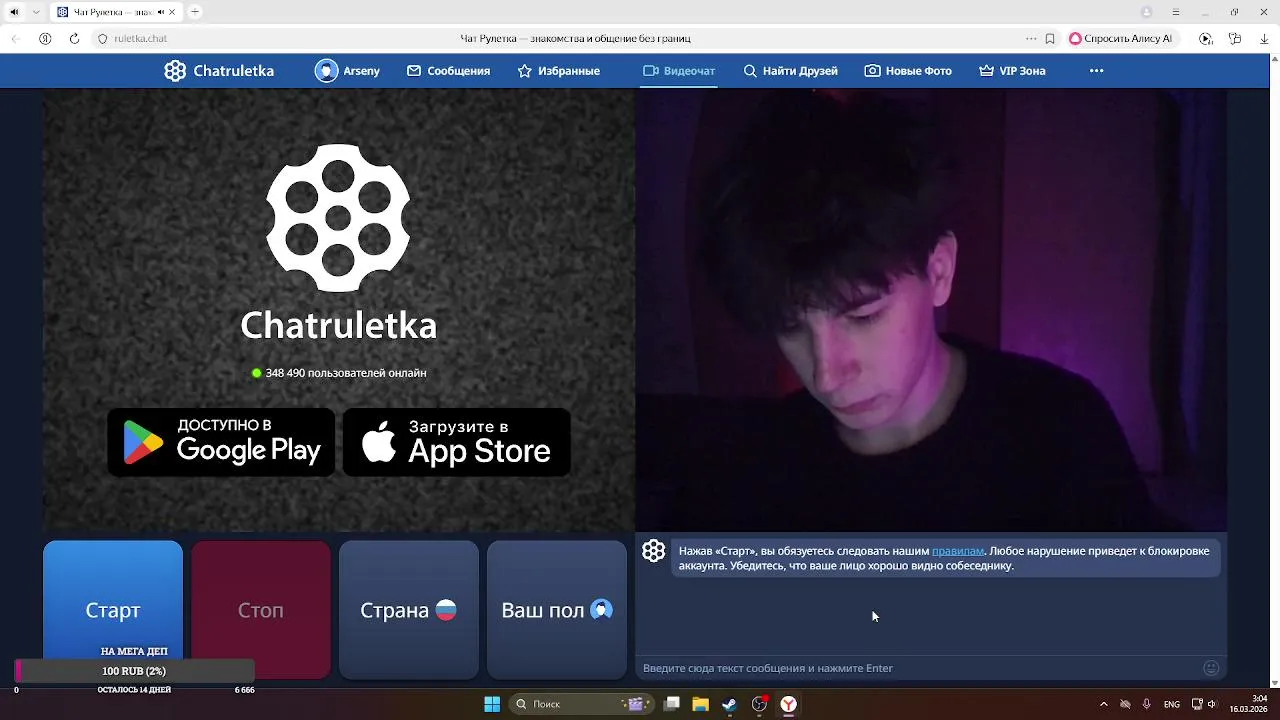Open Task View on the taskbar
1280x720 pixels.
[x=672, y=704]
